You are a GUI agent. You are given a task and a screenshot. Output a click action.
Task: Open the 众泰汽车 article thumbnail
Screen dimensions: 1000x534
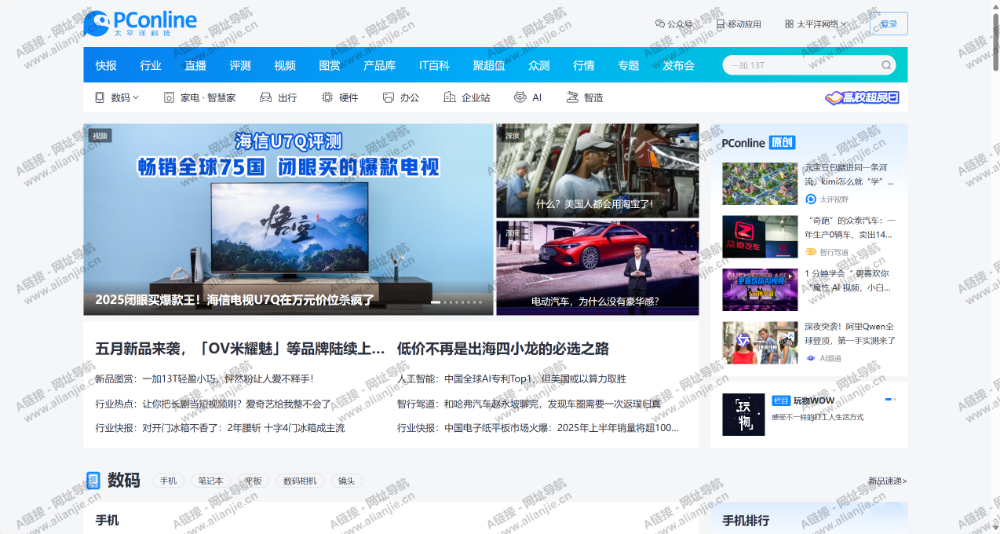(760, 237)
